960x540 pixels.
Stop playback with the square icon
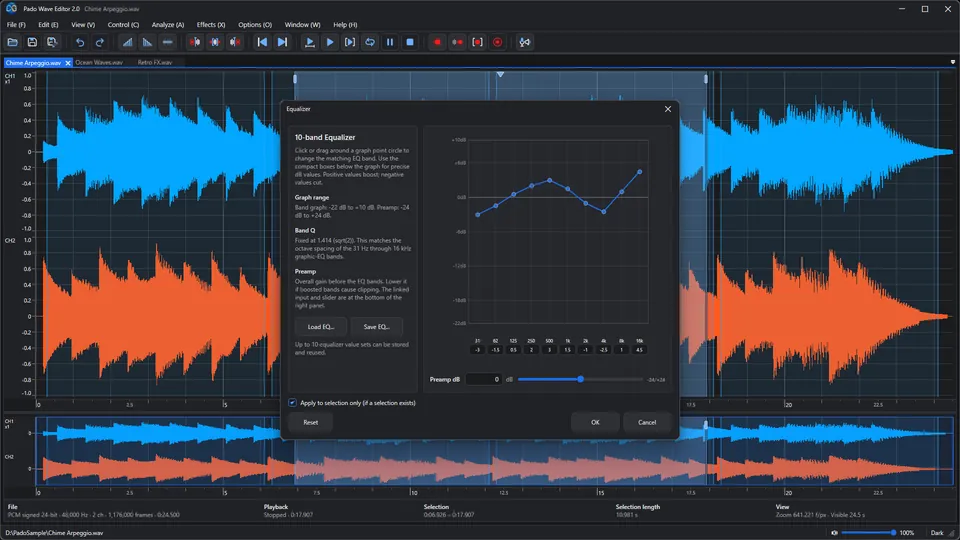click(x=410, y=42)
